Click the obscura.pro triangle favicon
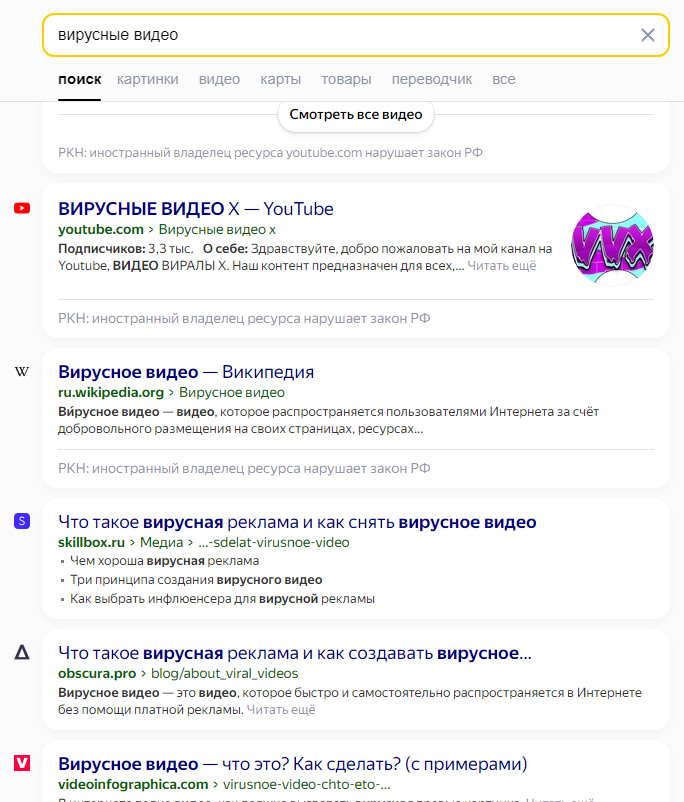Viewport: 684px width, 802px height. pos(22,652)
